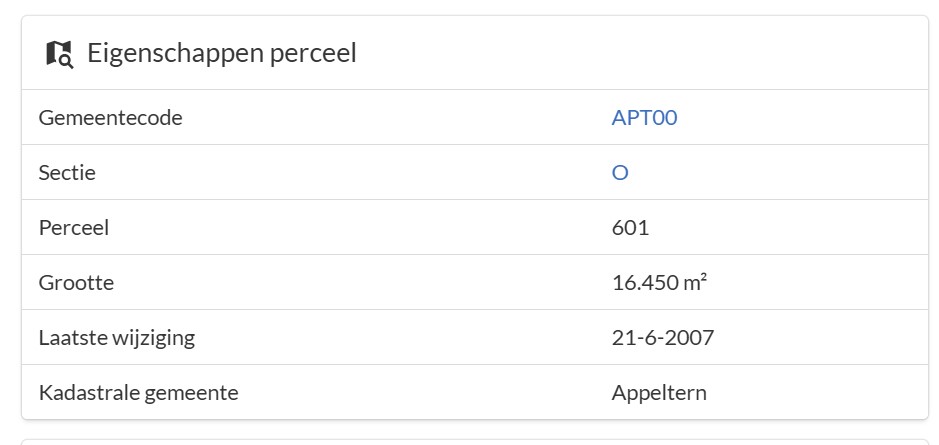Click the word "gemeente" in Kadastrale gemeente

[x=191, y=393]
